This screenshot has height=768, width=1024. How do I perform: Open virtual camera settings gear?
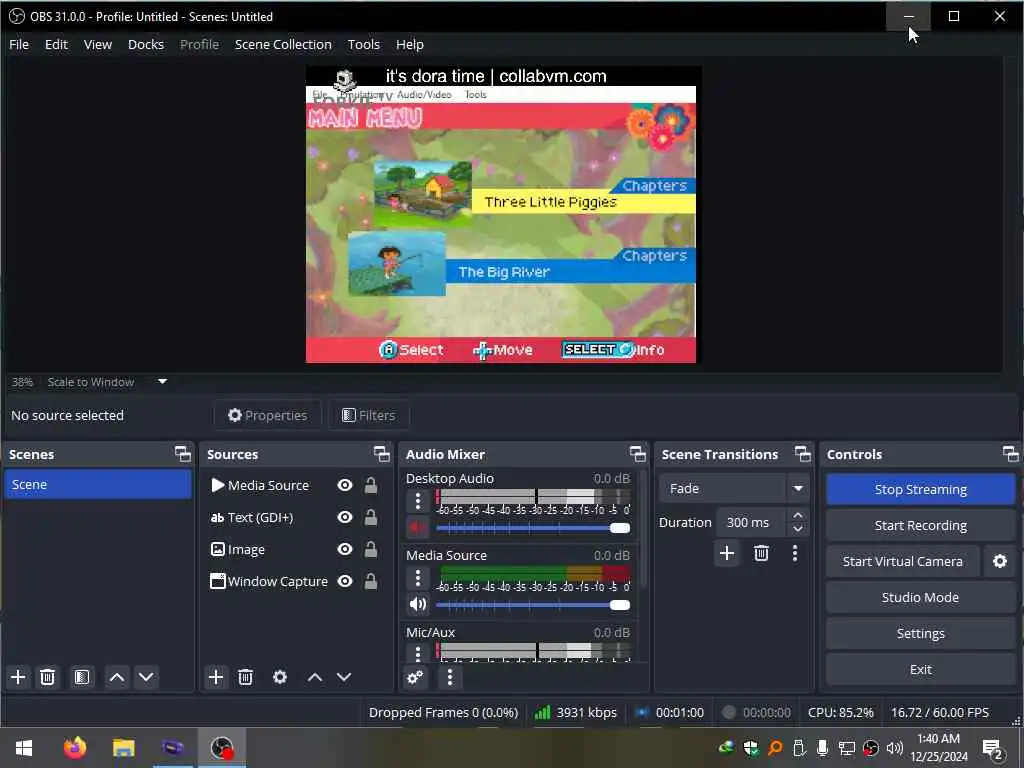[x=1000, y=562]
